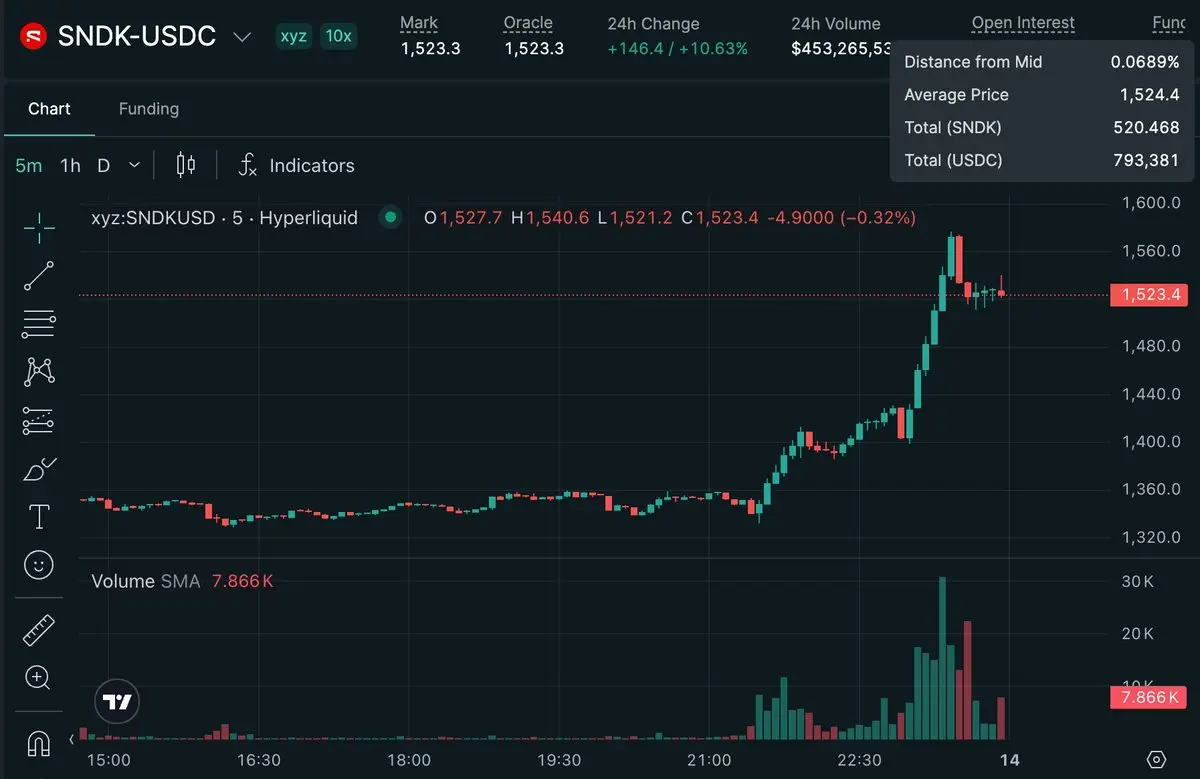Select the brush drawing tool
1200x779 pixels.
[39, 468]
